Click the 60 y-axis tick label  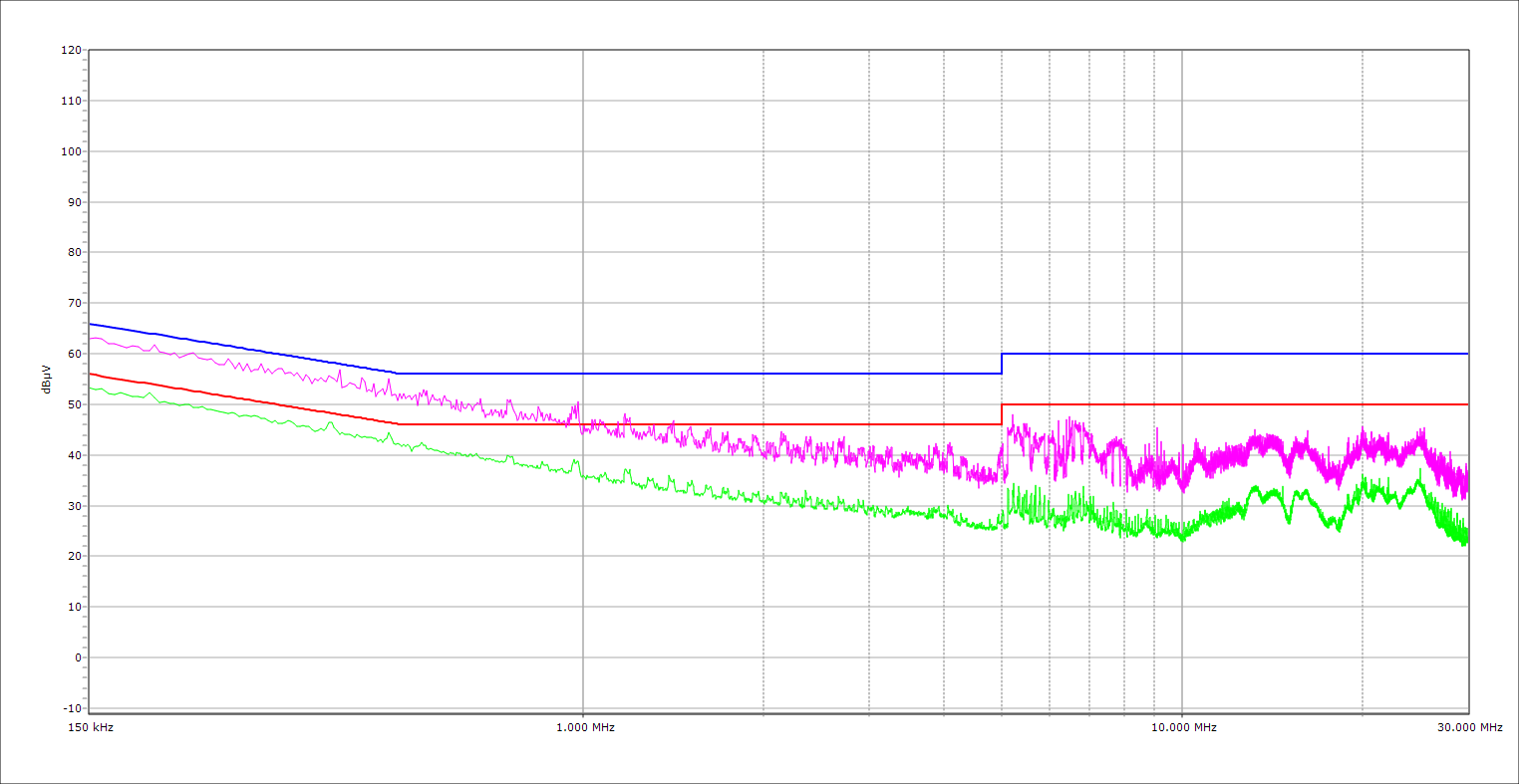click(x=74, y=354)
